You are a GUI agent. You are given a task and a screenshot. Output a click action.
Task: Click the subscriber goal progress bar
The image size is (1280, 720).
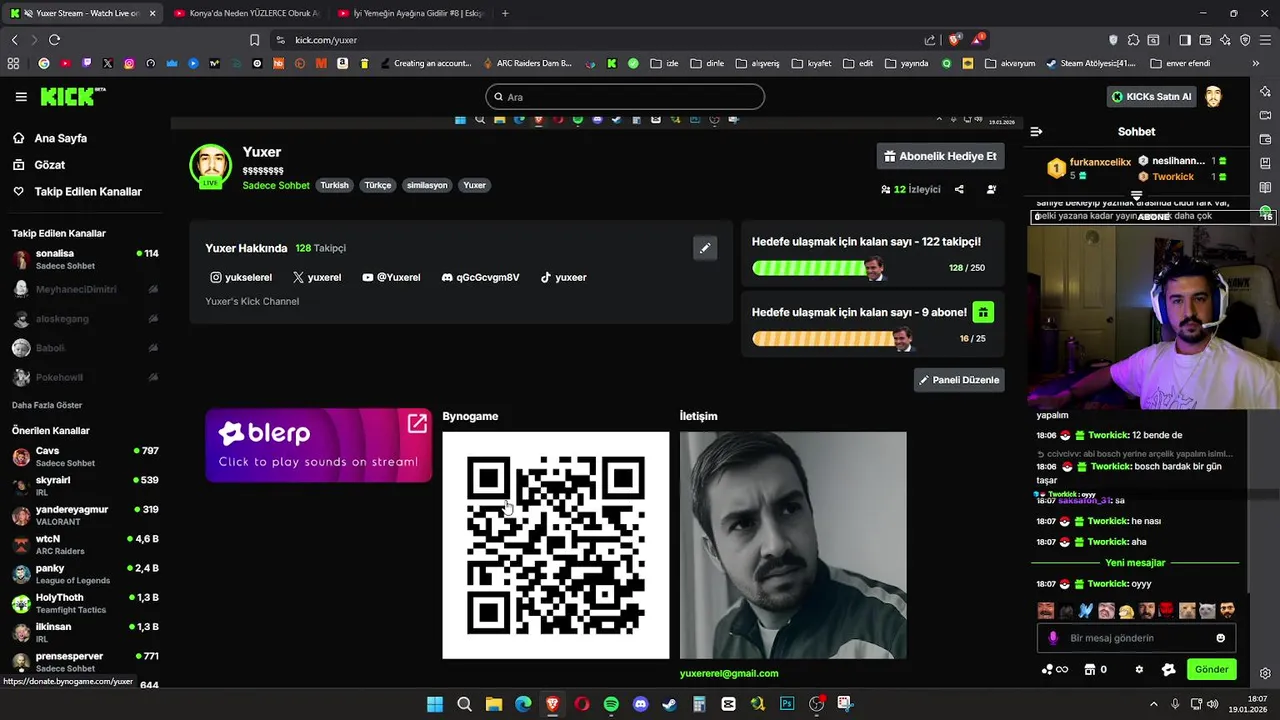coord(832,338)
